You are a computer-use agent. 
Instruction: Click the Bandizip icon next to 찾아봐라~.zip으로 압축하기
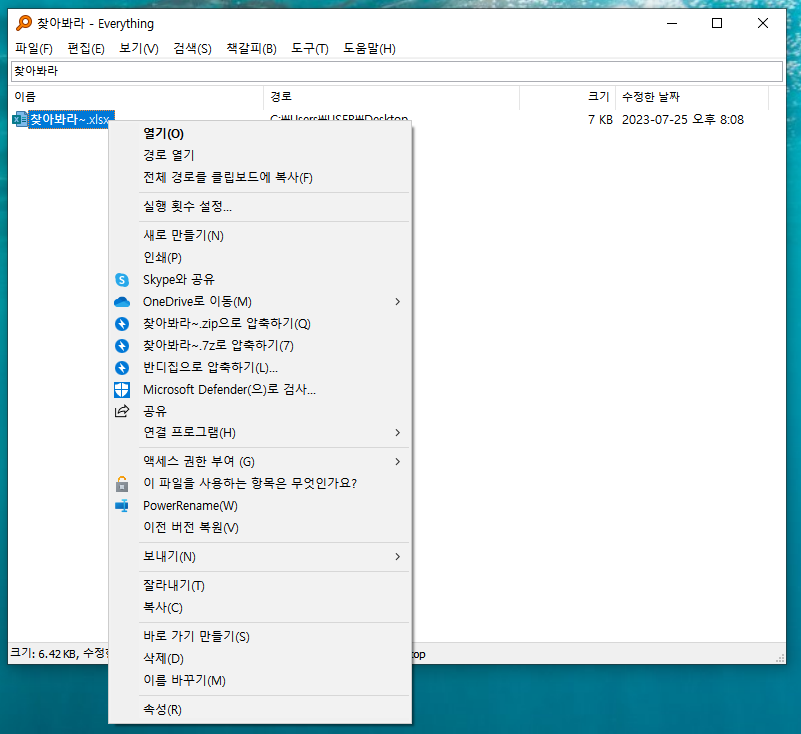click(x=122, y=324)
